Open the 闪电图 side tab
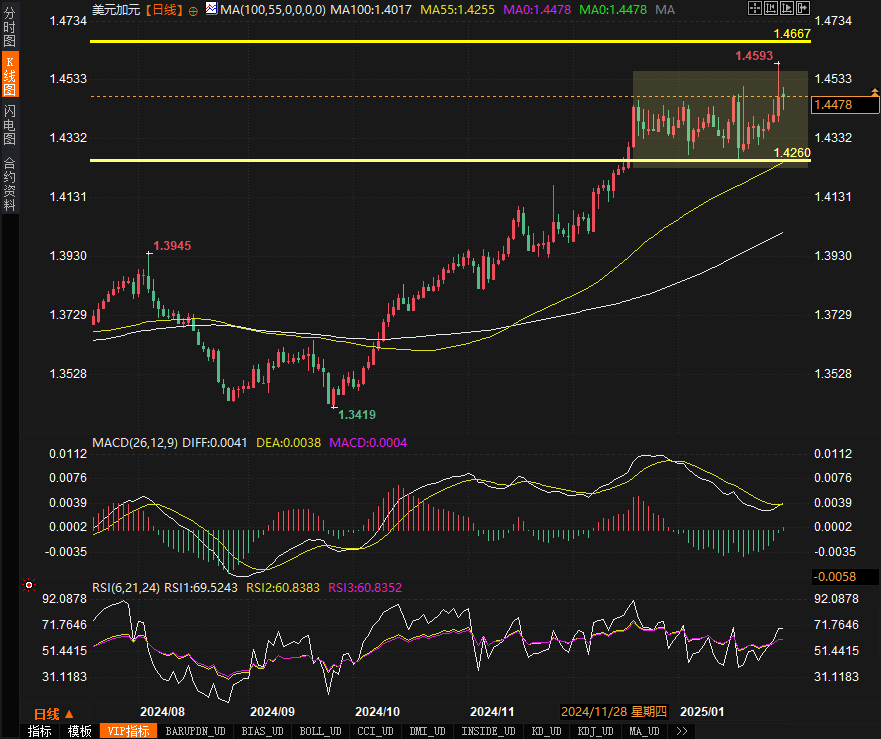 9,124
